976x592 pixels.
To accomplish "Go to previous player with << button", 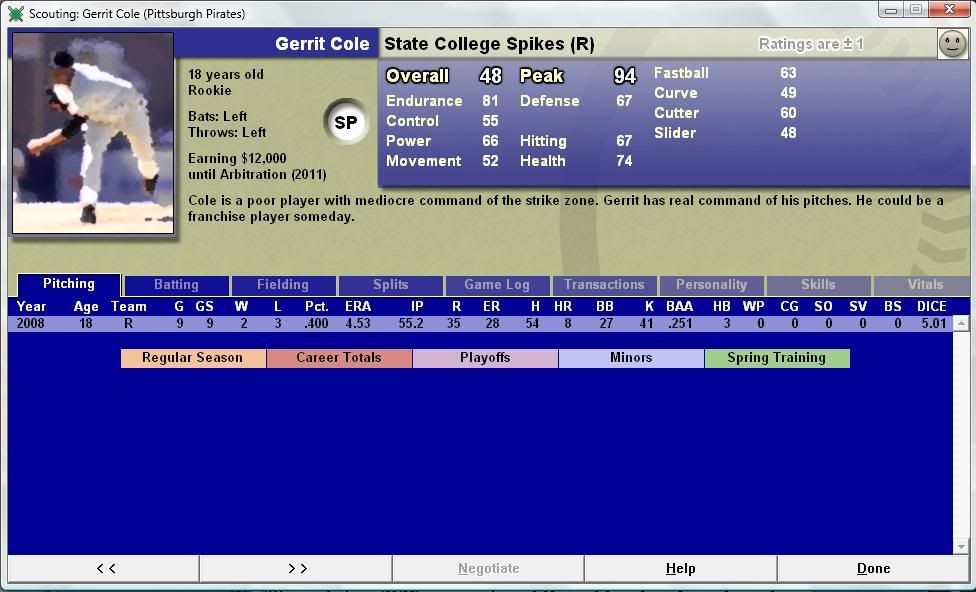I will pos(105,568).
